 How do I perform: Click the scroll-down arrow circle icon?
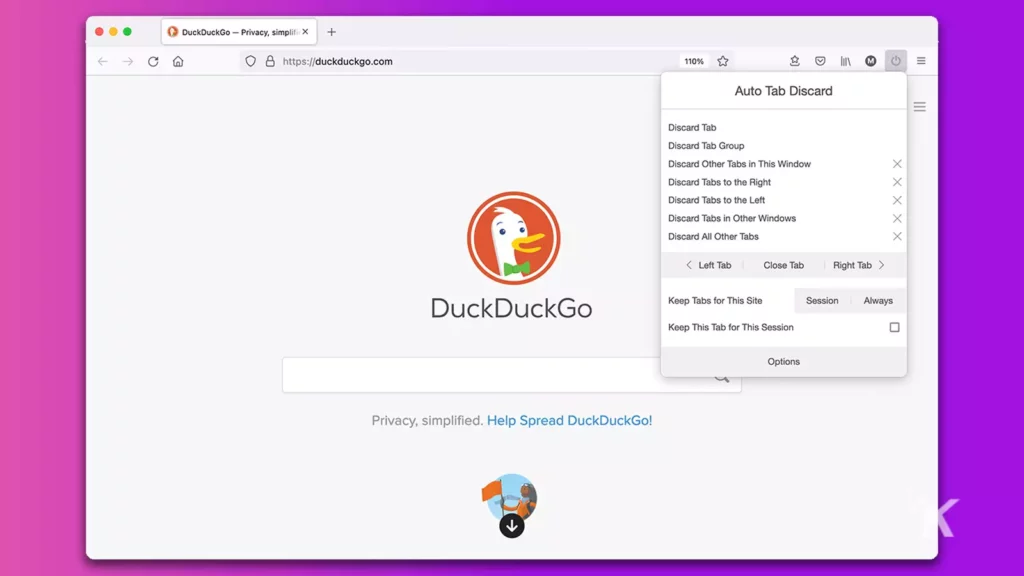(x=512, y=526)
